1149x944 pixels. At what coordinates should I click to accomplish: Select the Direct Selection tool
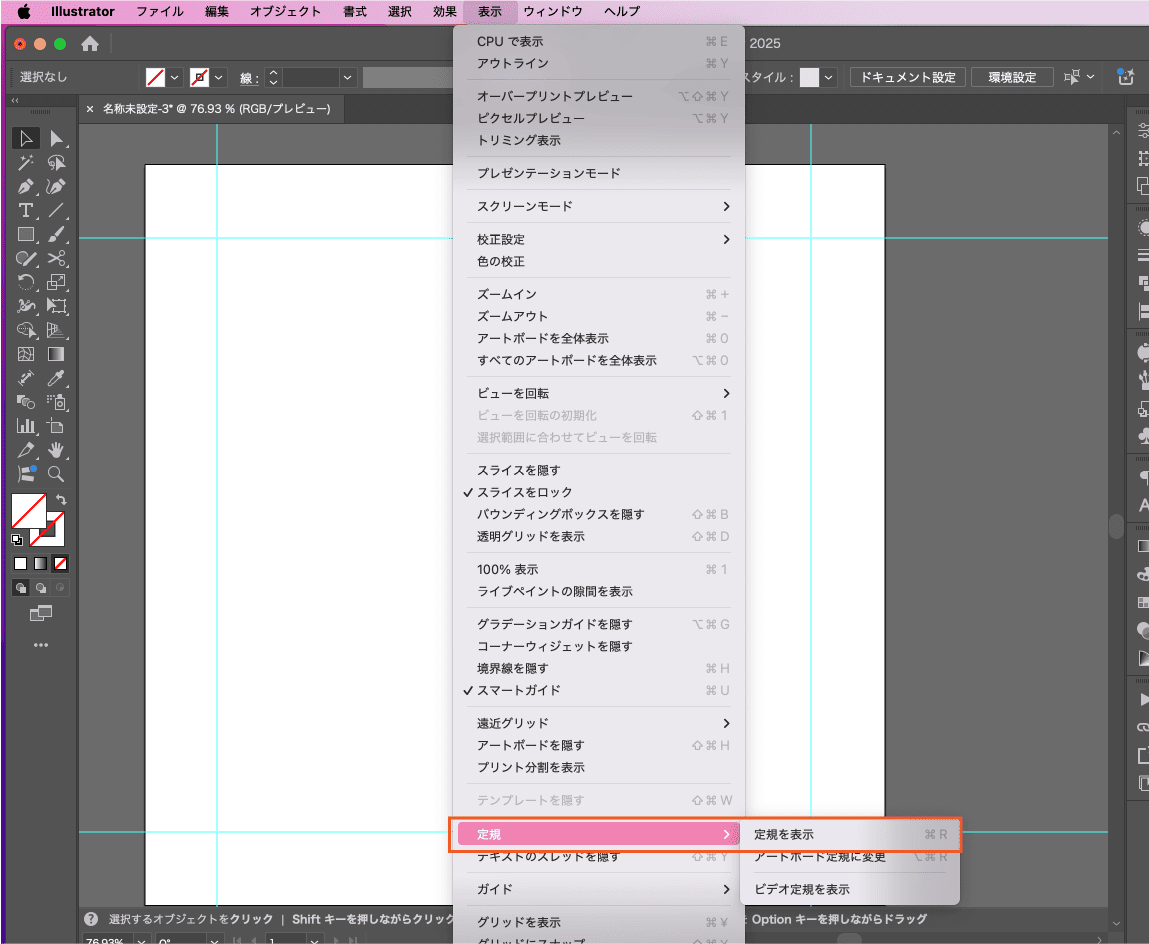[56, 139]
